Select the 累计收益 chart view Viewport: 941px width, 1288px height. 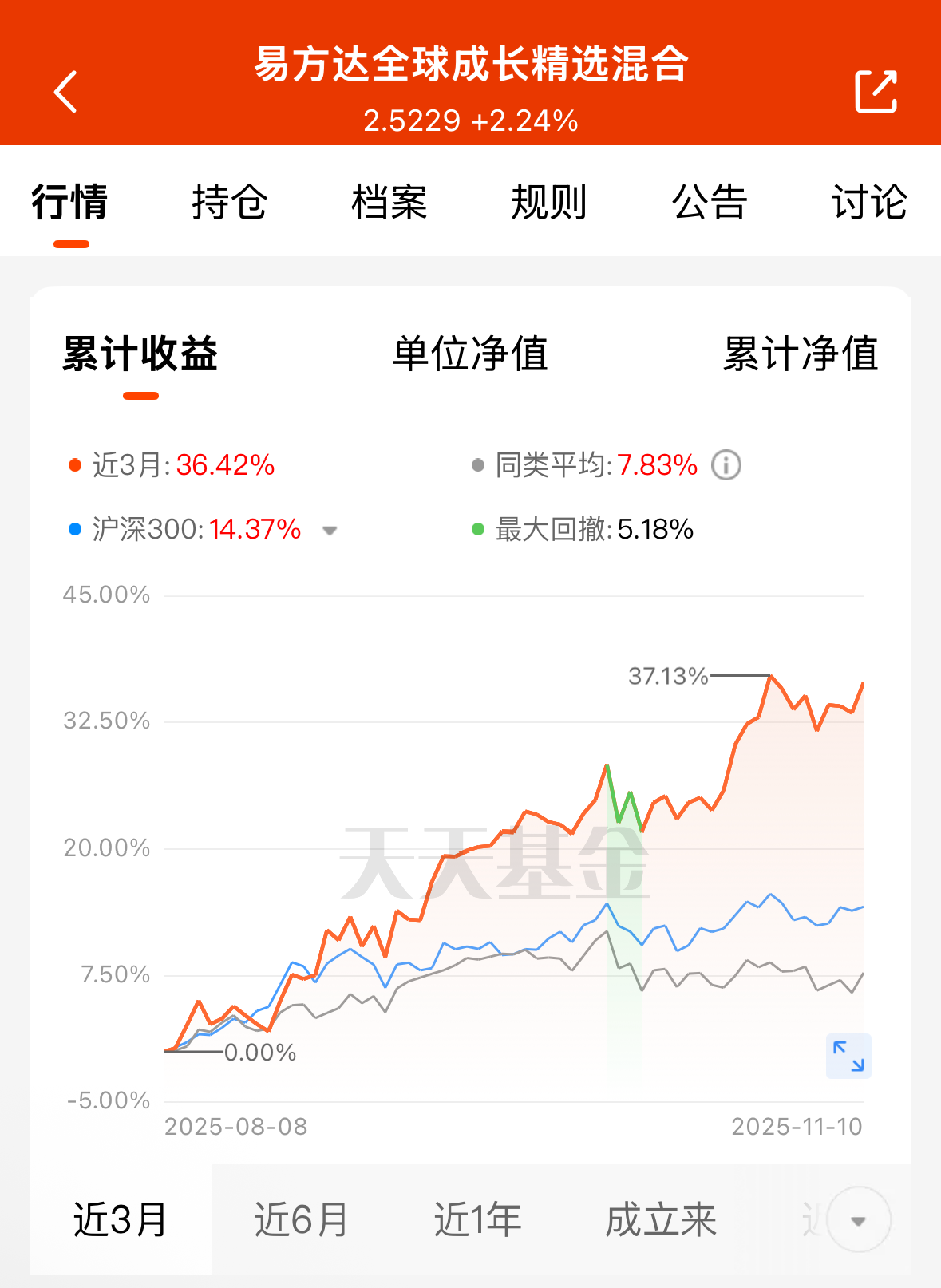coord(140,354)
